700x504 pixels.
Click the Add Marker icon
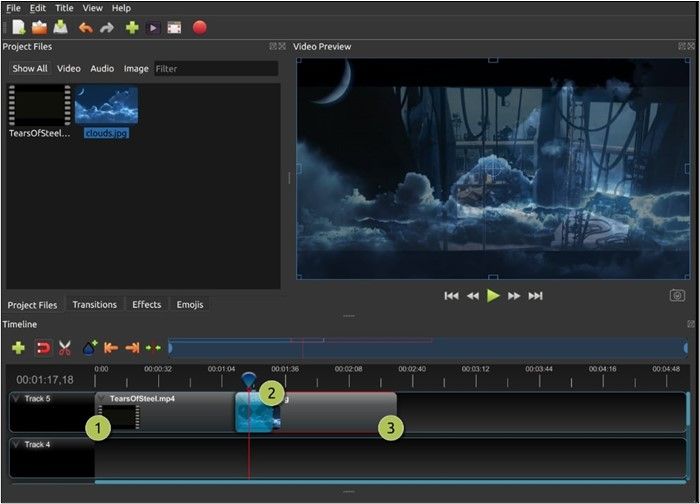(89, 348)
